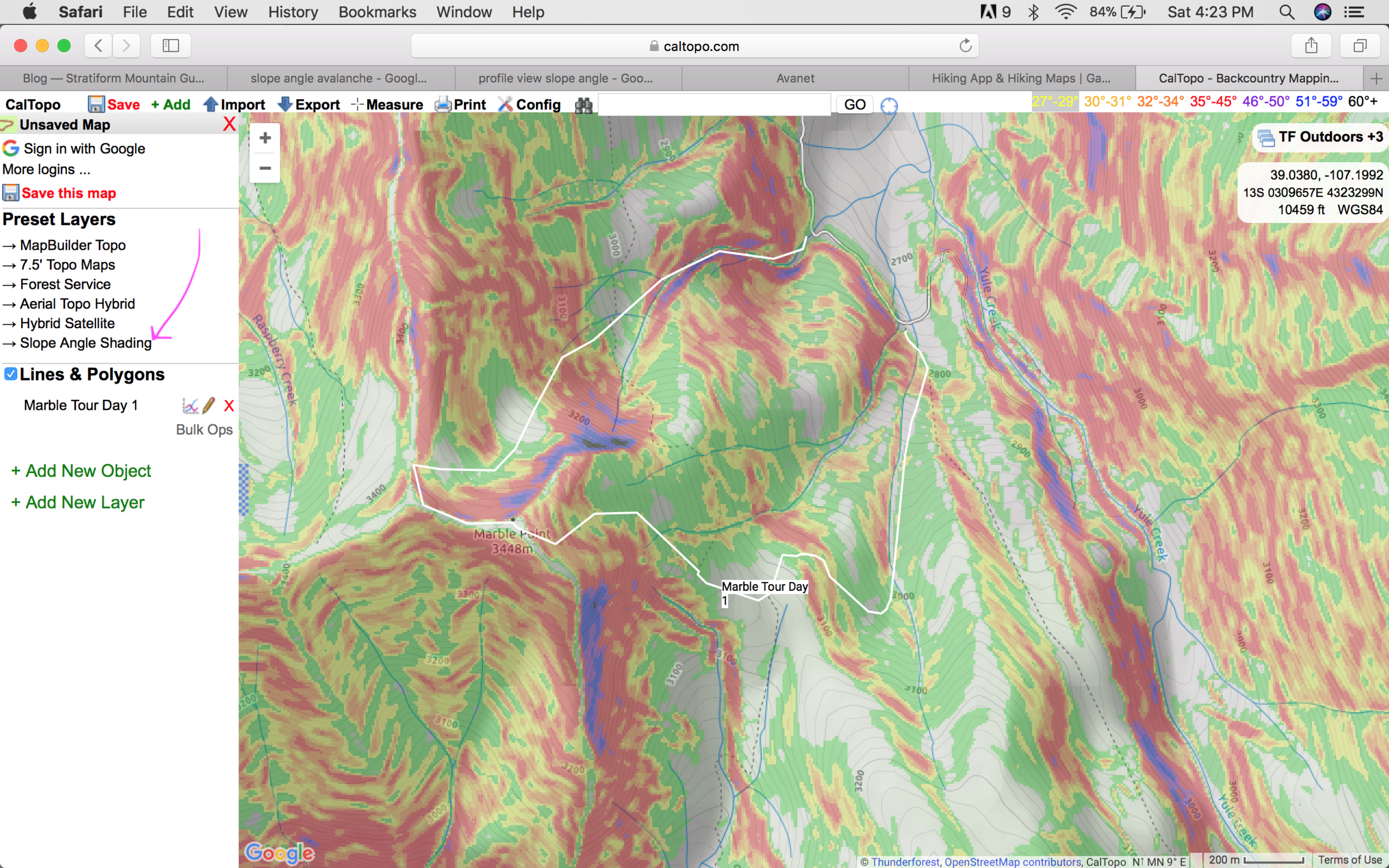The image size is (1389, 868).
Task: Close the Unsaved Map panel with red X
Action: click(229, 124)
